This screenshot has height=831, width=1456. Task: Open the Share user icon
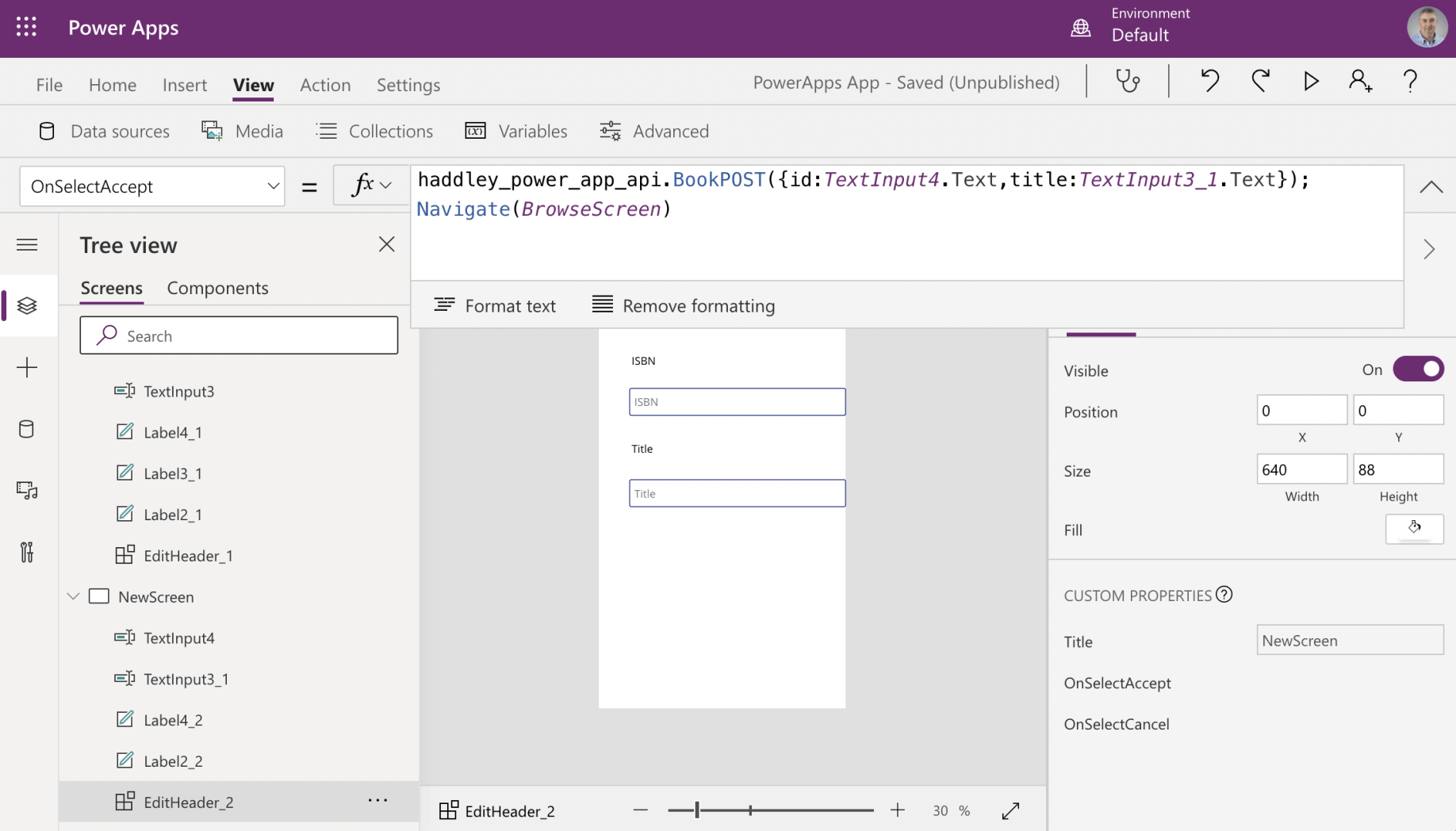pos(1360,82)
